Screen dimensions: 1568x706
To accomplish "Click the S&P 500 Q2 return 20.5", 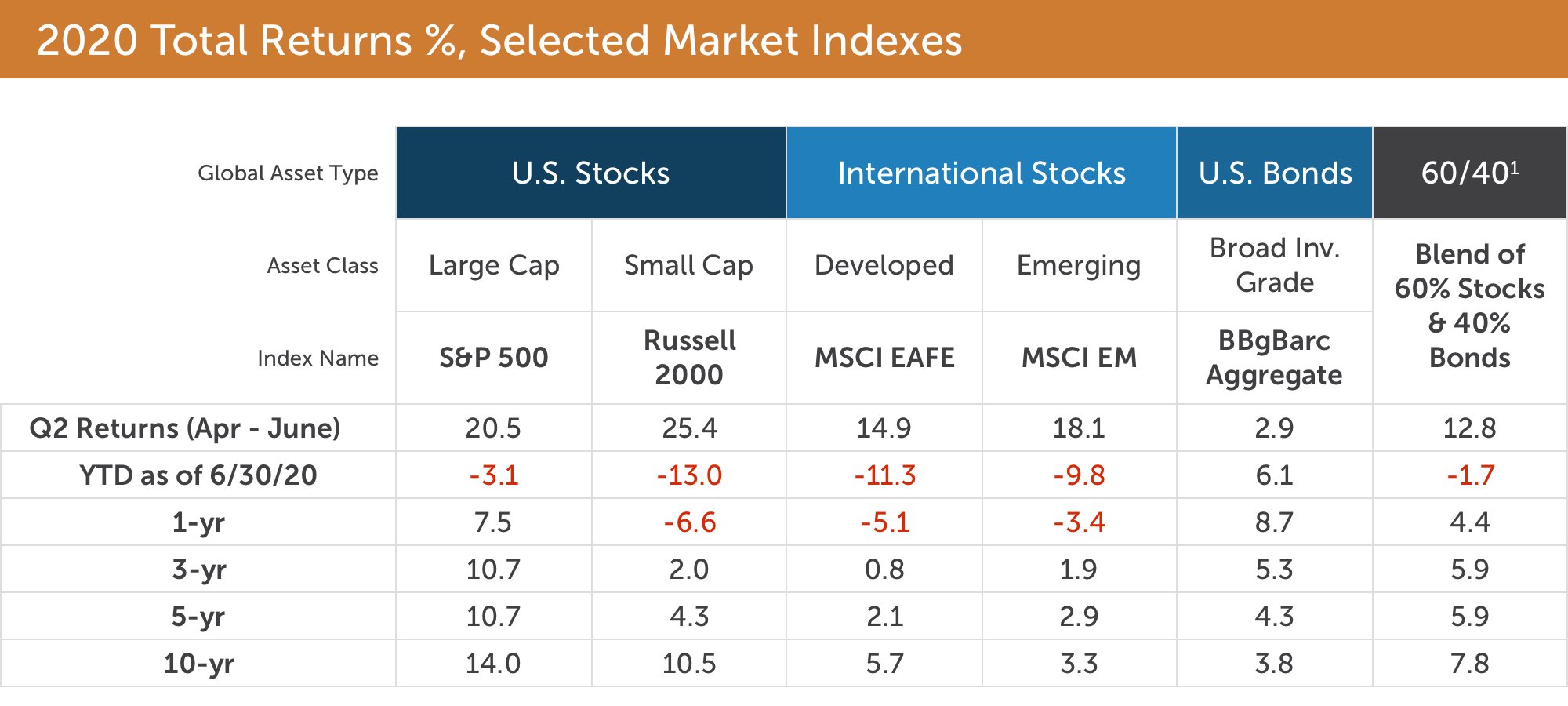I will 493,428.
